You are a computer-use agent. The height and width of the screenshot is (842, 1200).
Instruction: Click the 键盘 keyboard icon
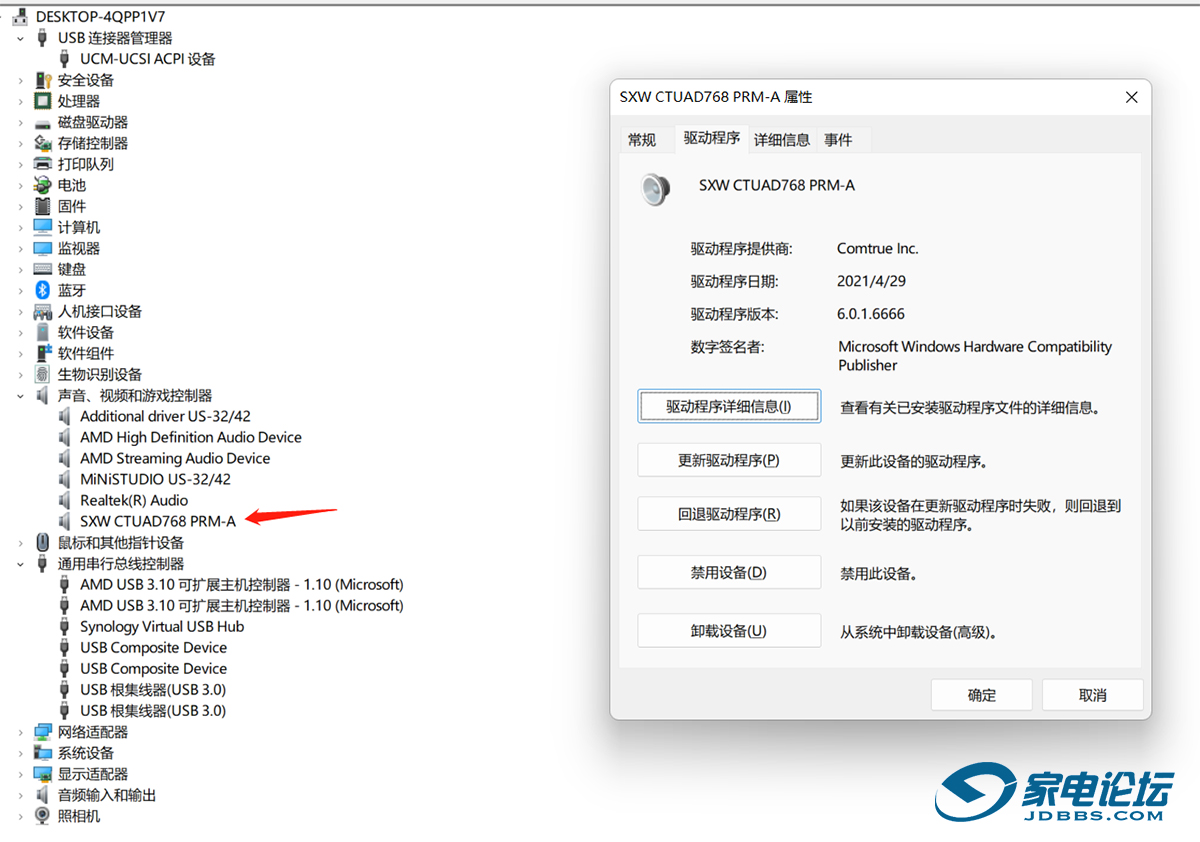[x=42, y=269]
